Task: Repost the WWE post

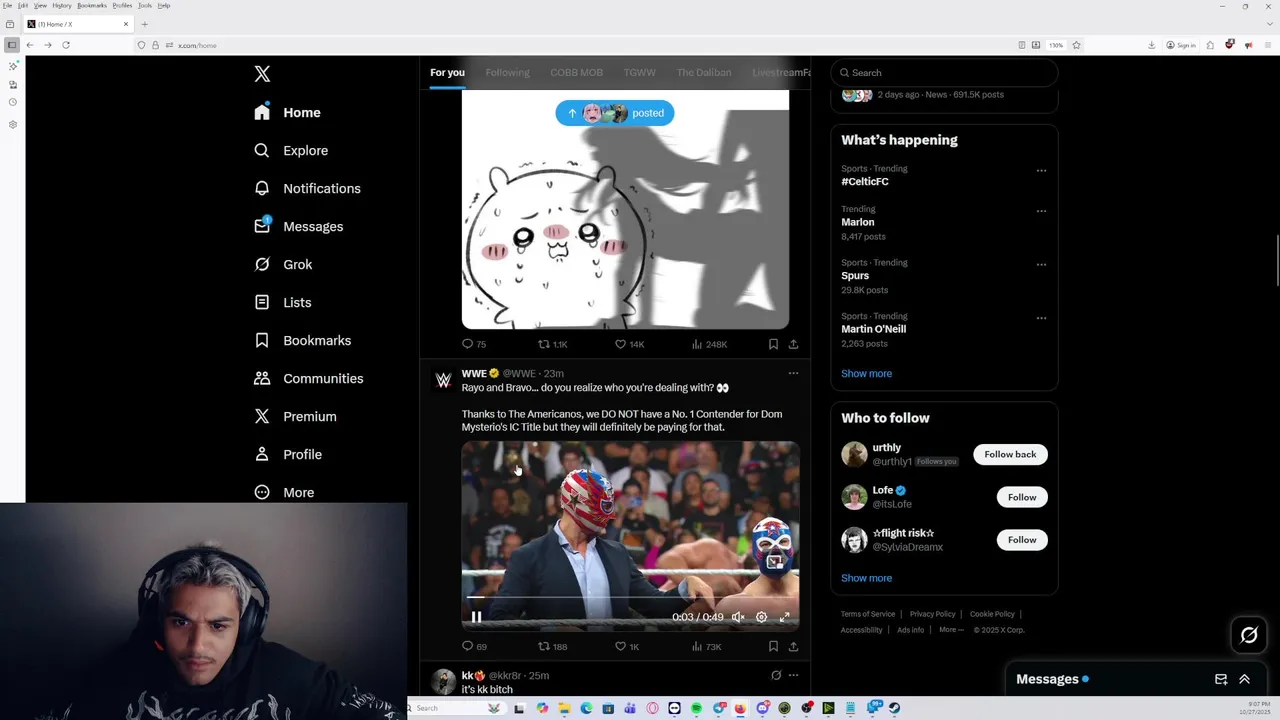Action: pyautogui.click(x=552, y=646)
